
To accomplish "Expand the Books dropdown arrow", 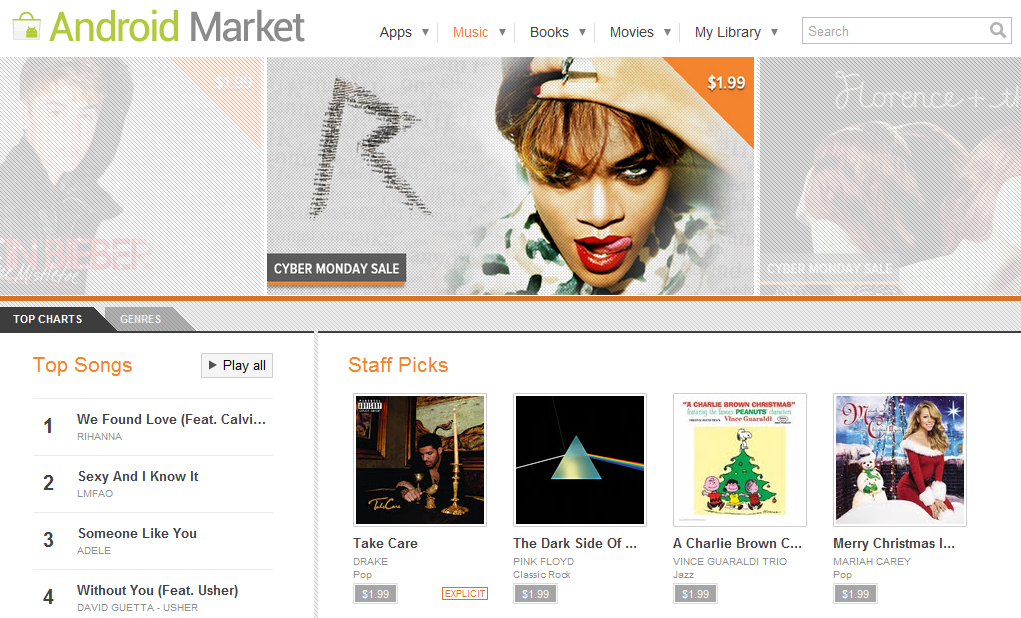I will coord(582,32).
